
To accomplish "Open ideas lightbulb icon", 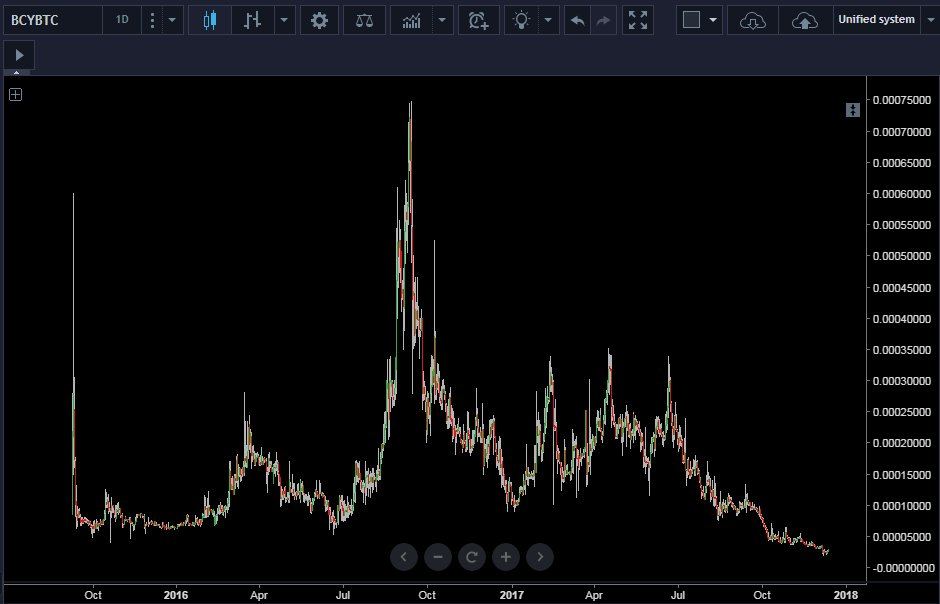I will [x=522, y=20].
